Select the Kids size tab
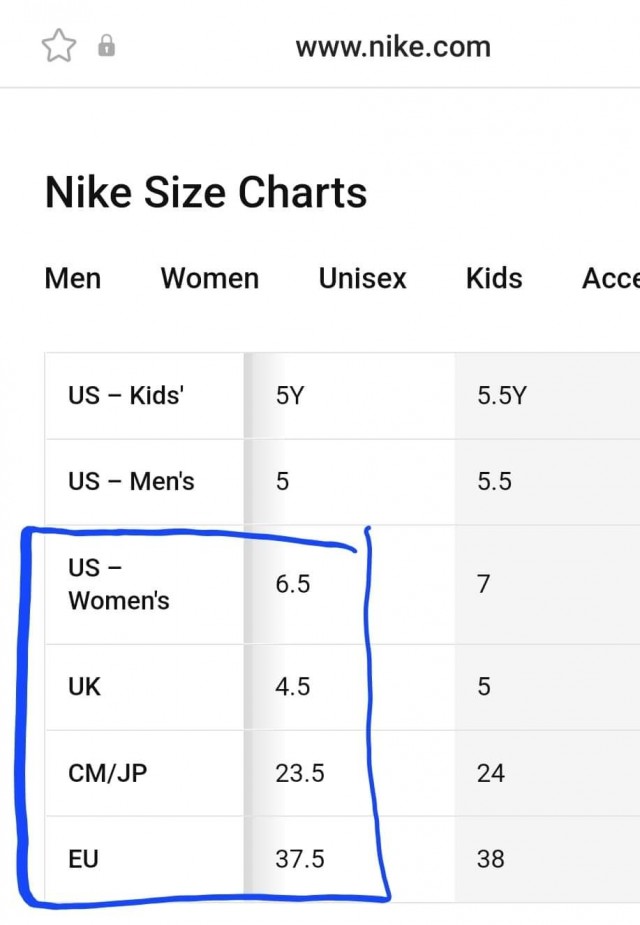 (494, 278)
